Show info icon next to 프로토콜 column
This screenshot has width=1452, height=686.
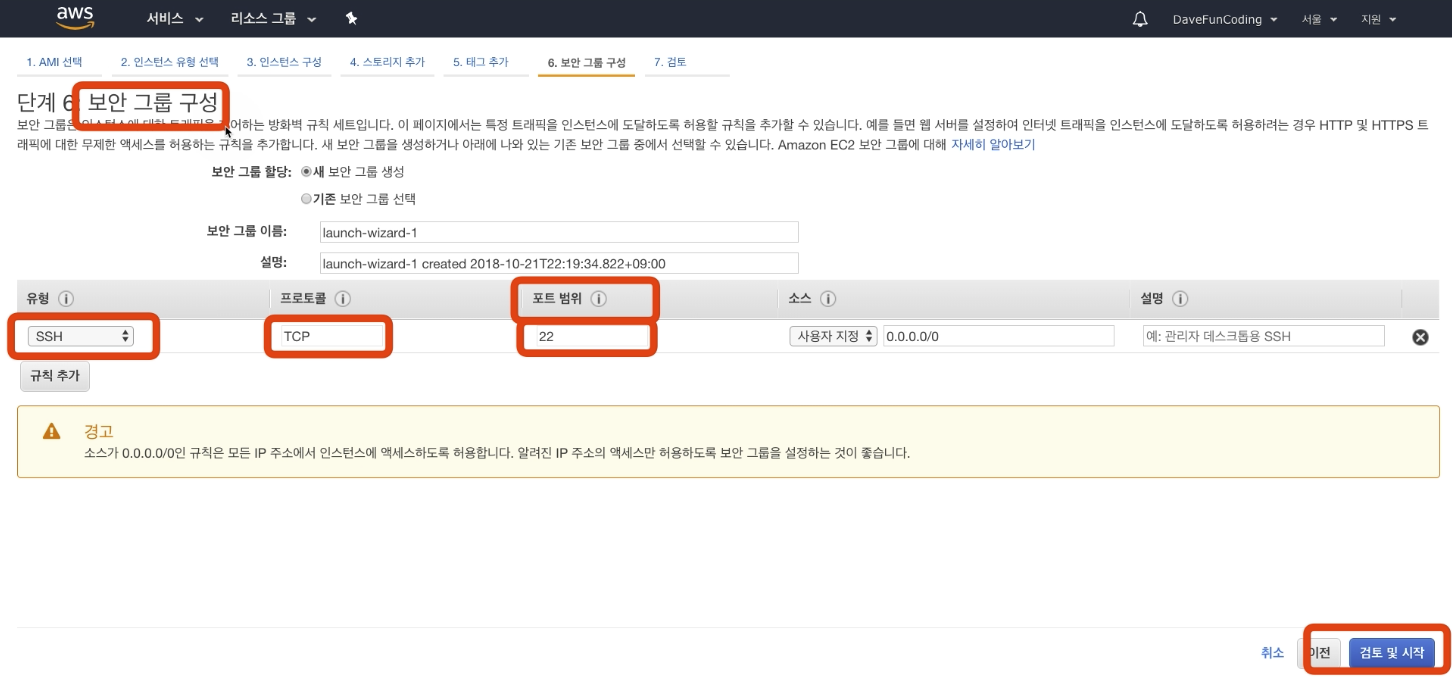[x=342, y=299]
